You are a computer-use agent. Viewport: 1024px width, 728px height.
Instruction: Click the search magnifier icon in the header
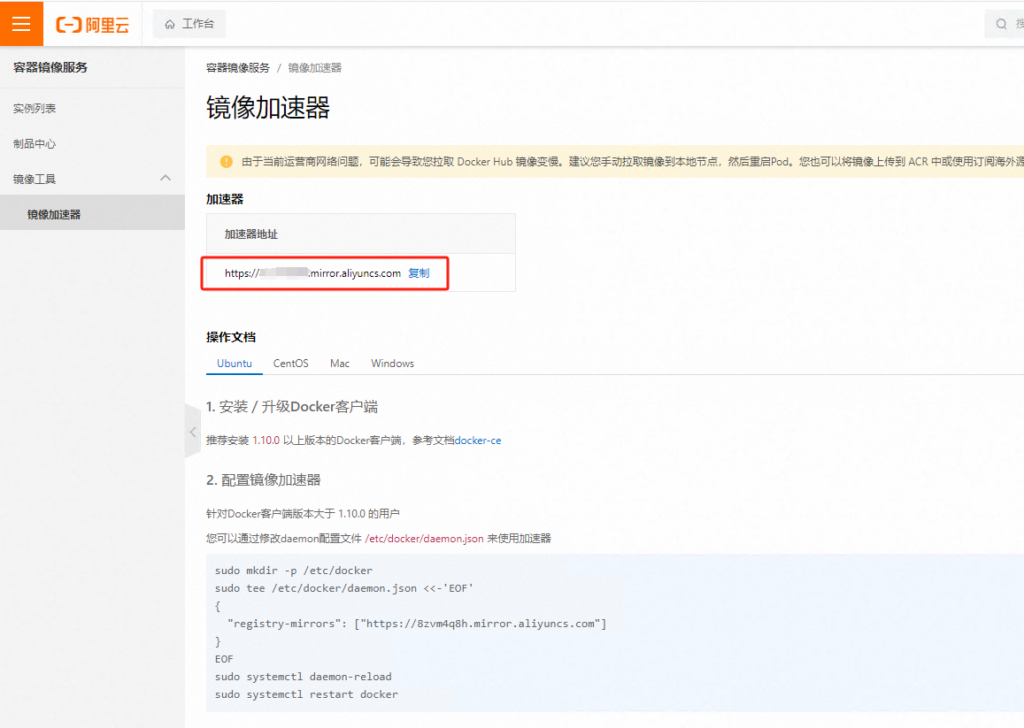[1002, 24]
